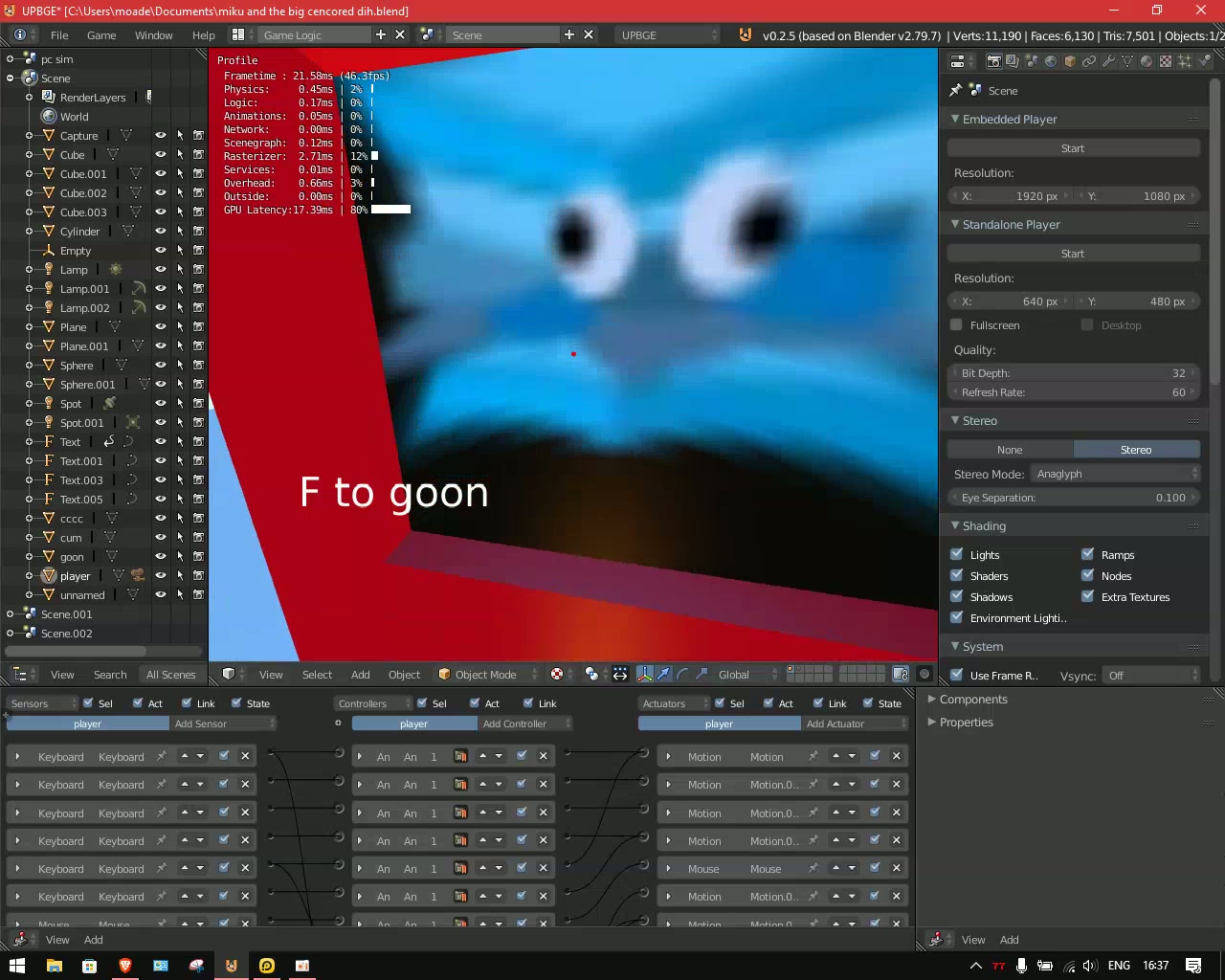Select the None stereo option
Image resolution: width=1225 pixels, height=980 pixels.
coord(1010,450)
